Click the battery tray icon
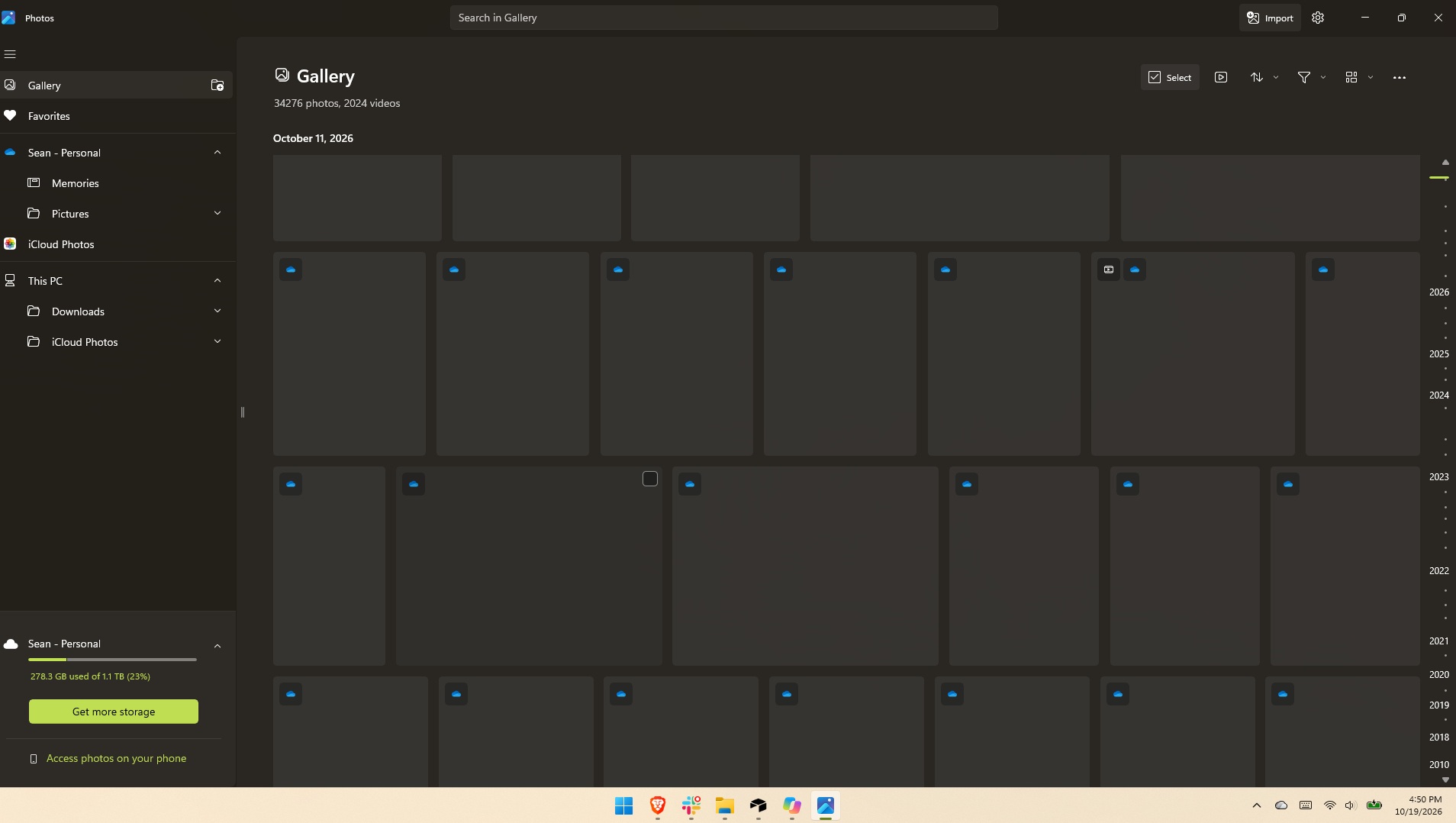This screenshot has height=823, width=1456. [x=1374, y=805]
